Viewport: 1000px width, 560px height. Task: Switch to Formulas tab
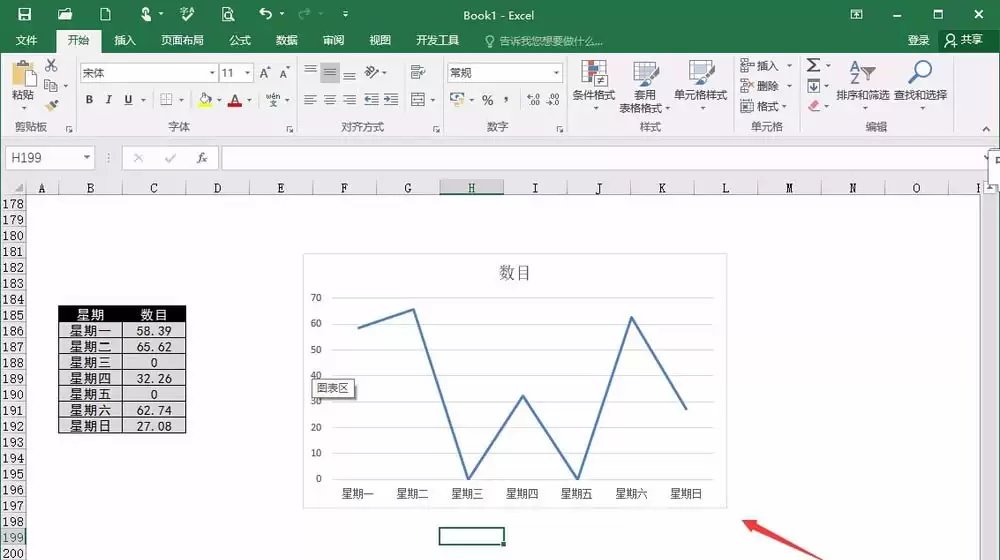point(240,40)
